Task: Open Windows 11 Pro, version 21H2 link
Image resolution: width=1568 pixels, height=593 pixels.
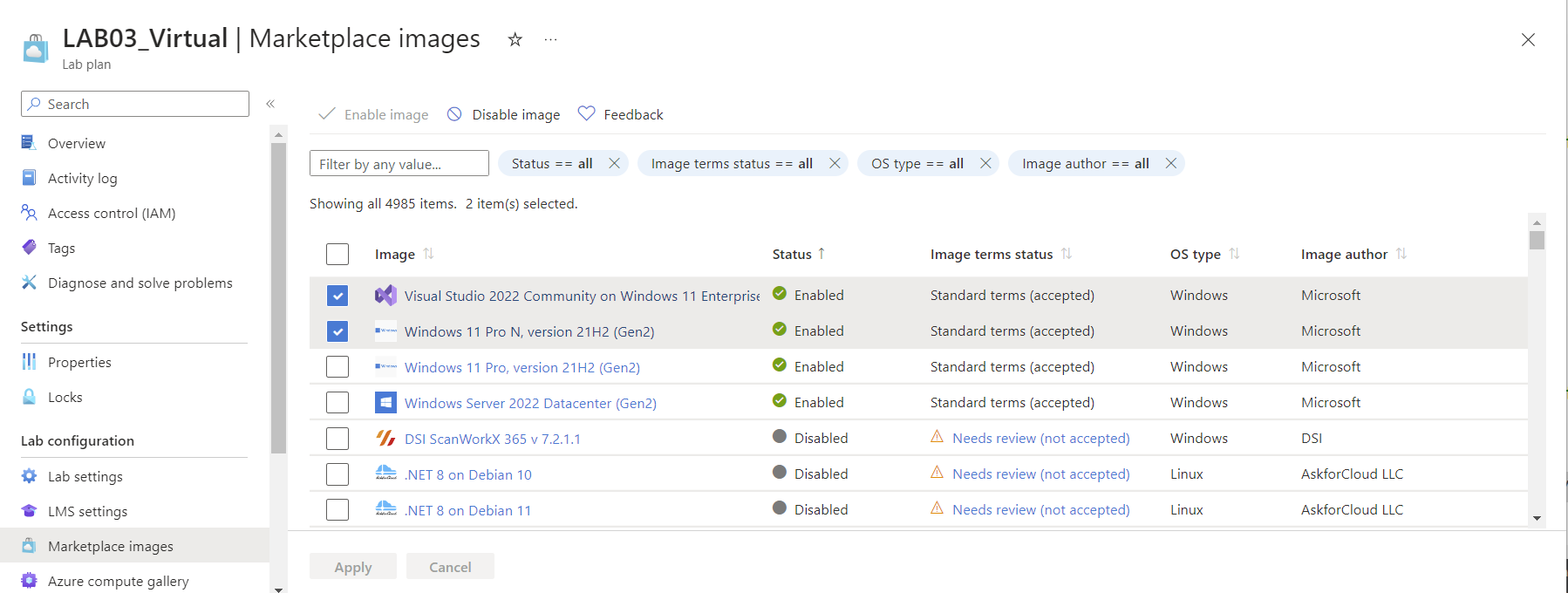Action: tap(522, 367)
